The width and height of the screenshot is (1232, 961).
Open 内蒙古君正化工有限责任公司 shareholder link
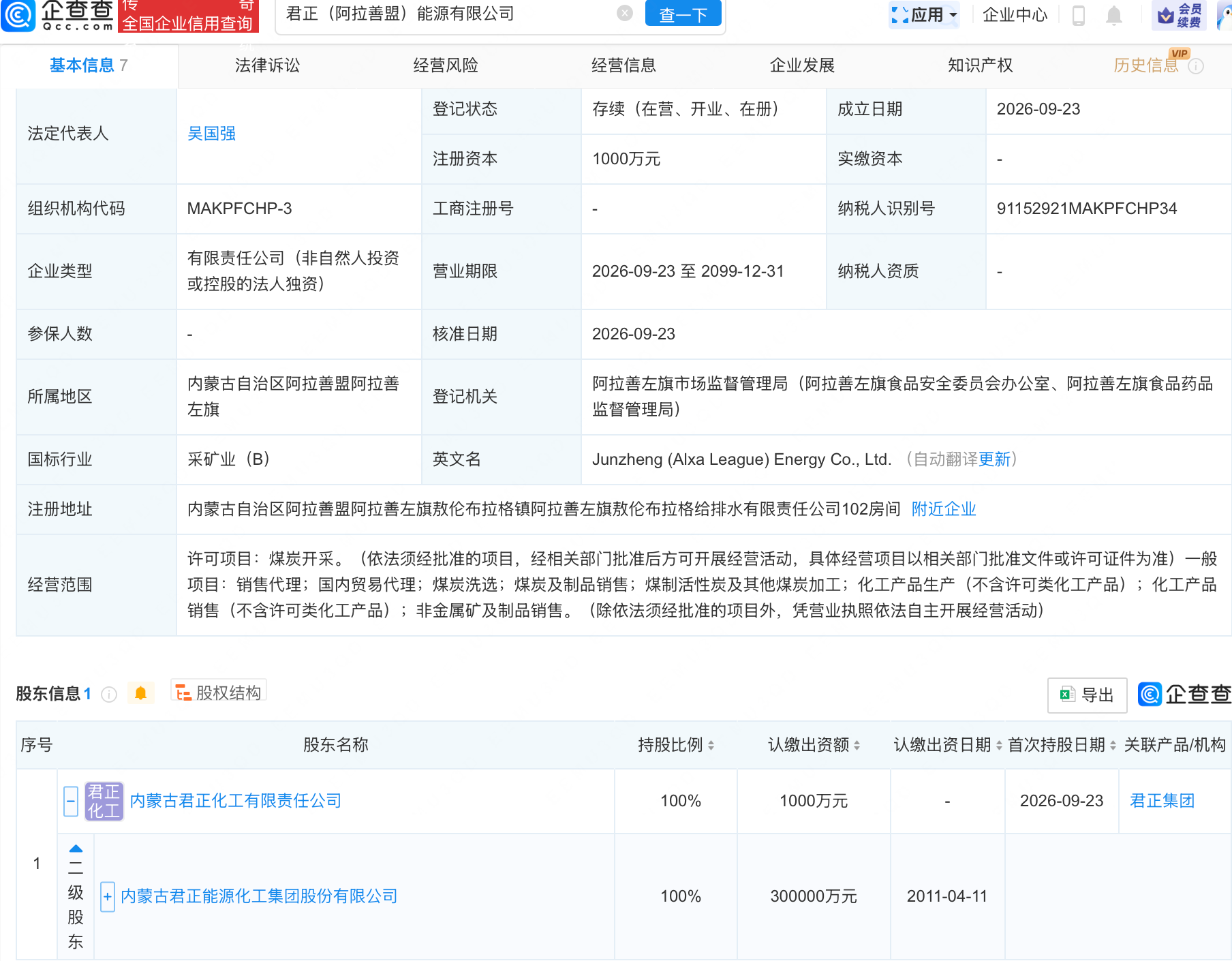coord(235,801)
